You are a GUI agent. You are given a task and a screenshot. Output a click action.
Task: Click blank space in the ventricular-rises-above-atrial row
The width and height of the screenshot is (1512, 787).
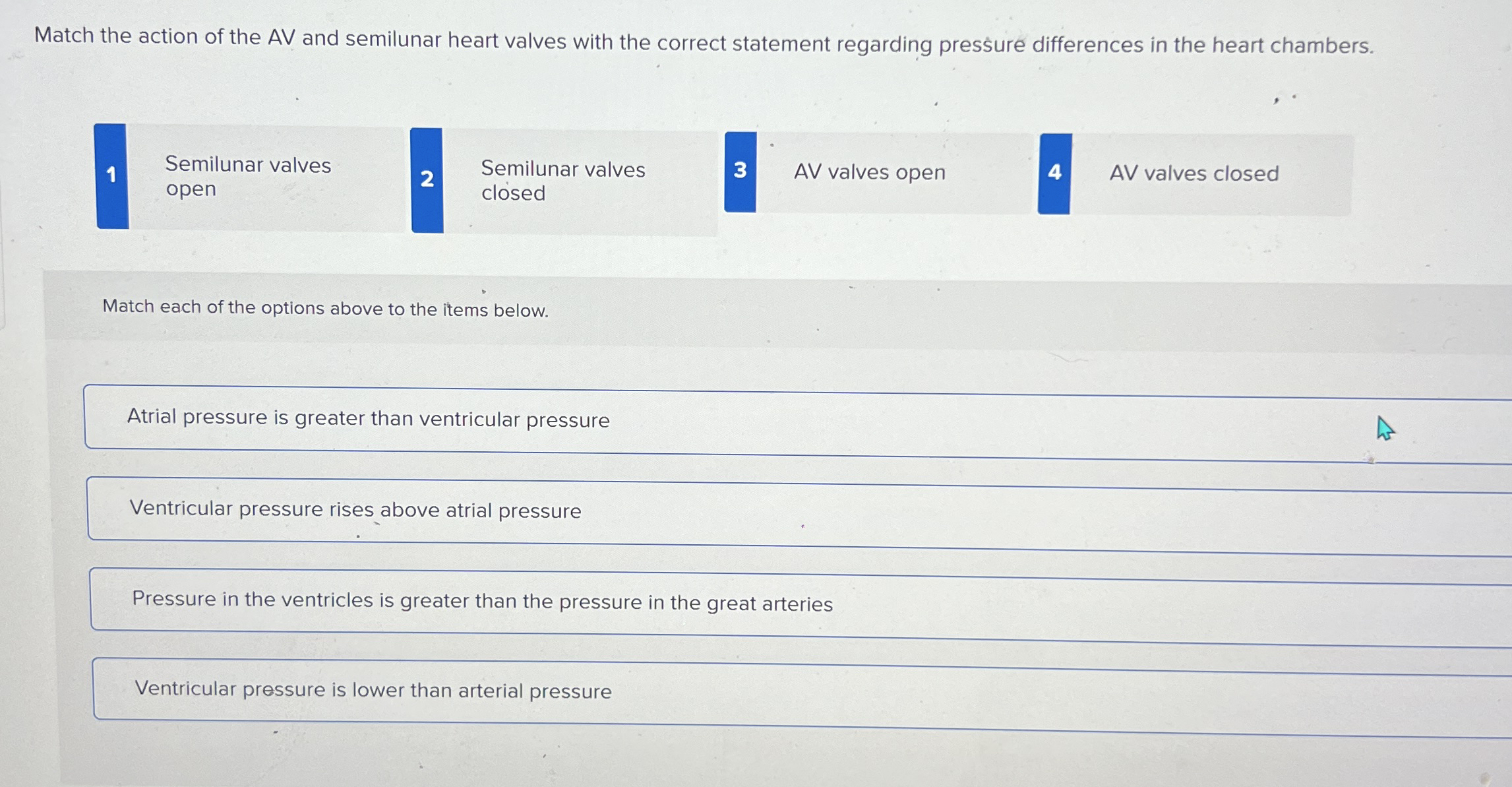pos(989,517)
